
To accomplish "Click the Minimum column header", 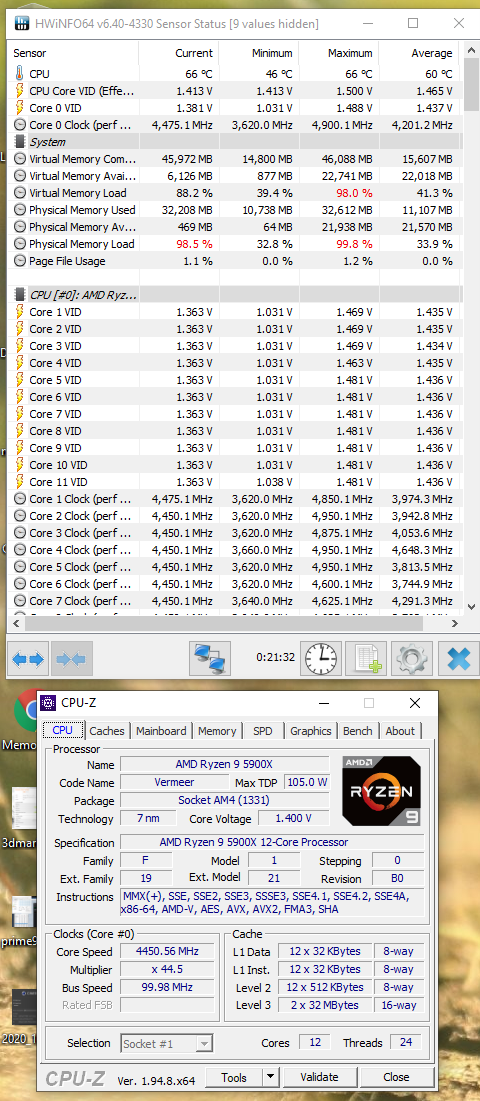I will [x=258, y=53].
